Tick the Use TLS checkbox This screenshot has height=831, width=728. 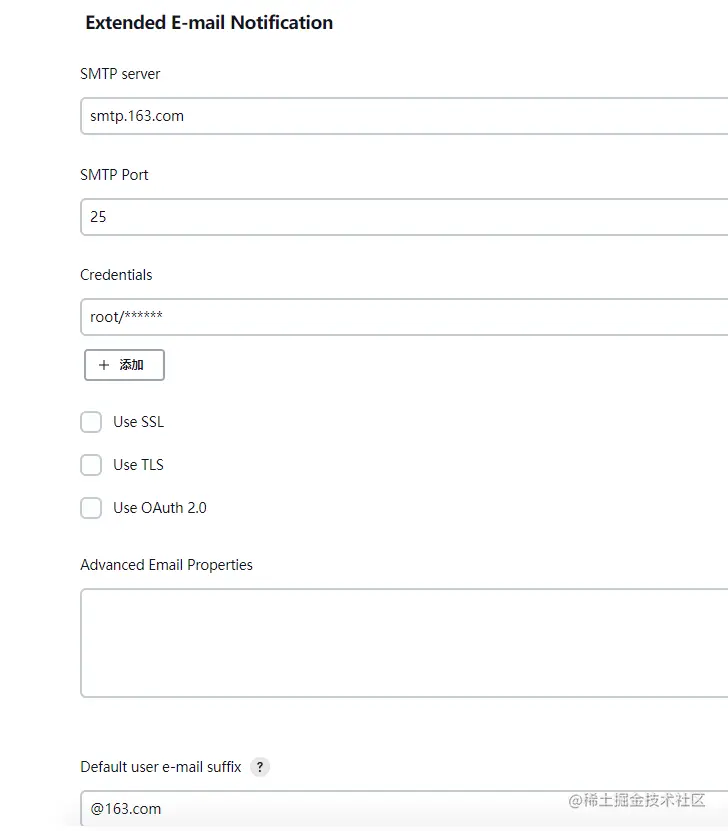click(91, 465)
